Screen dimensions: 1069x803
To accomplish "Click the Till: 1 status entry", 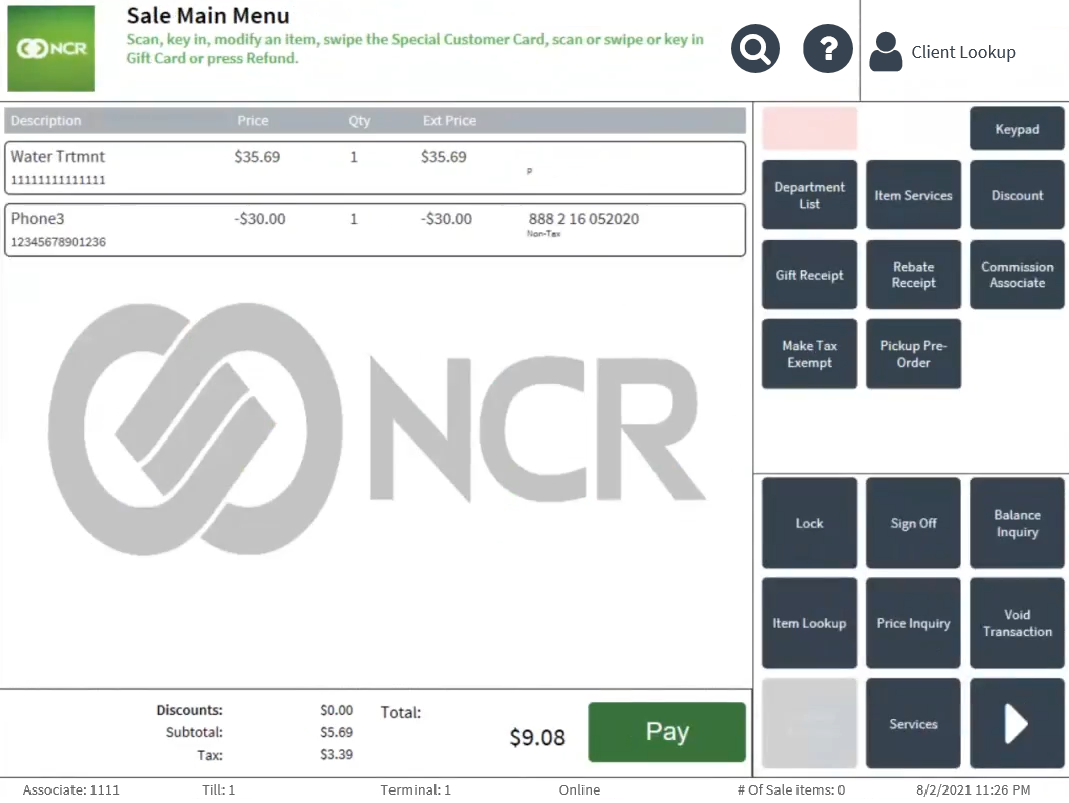I will point(218,790).
